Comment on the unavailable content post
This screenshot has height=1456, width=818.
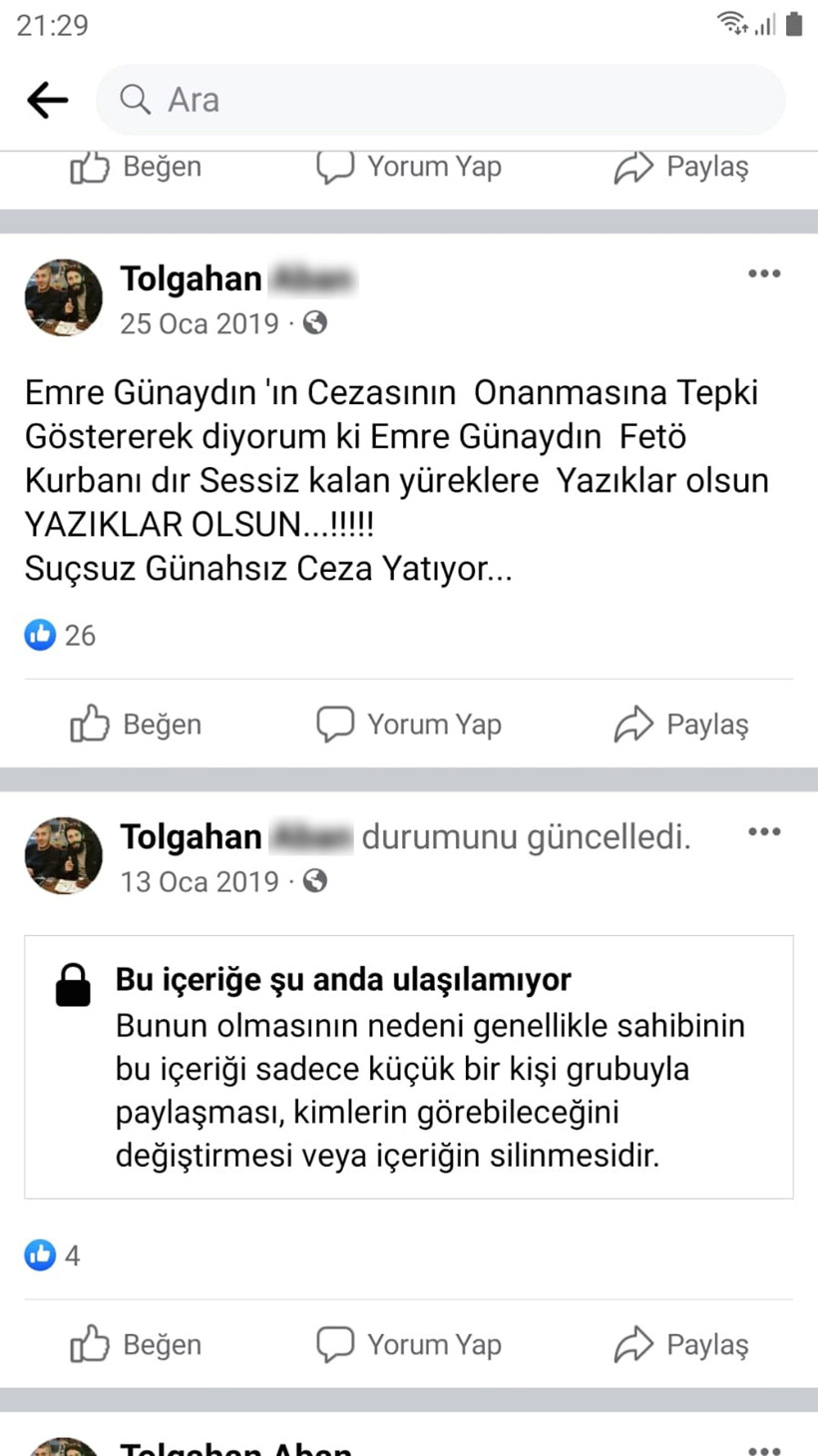pyautogui.click(x=409, y=1344)
